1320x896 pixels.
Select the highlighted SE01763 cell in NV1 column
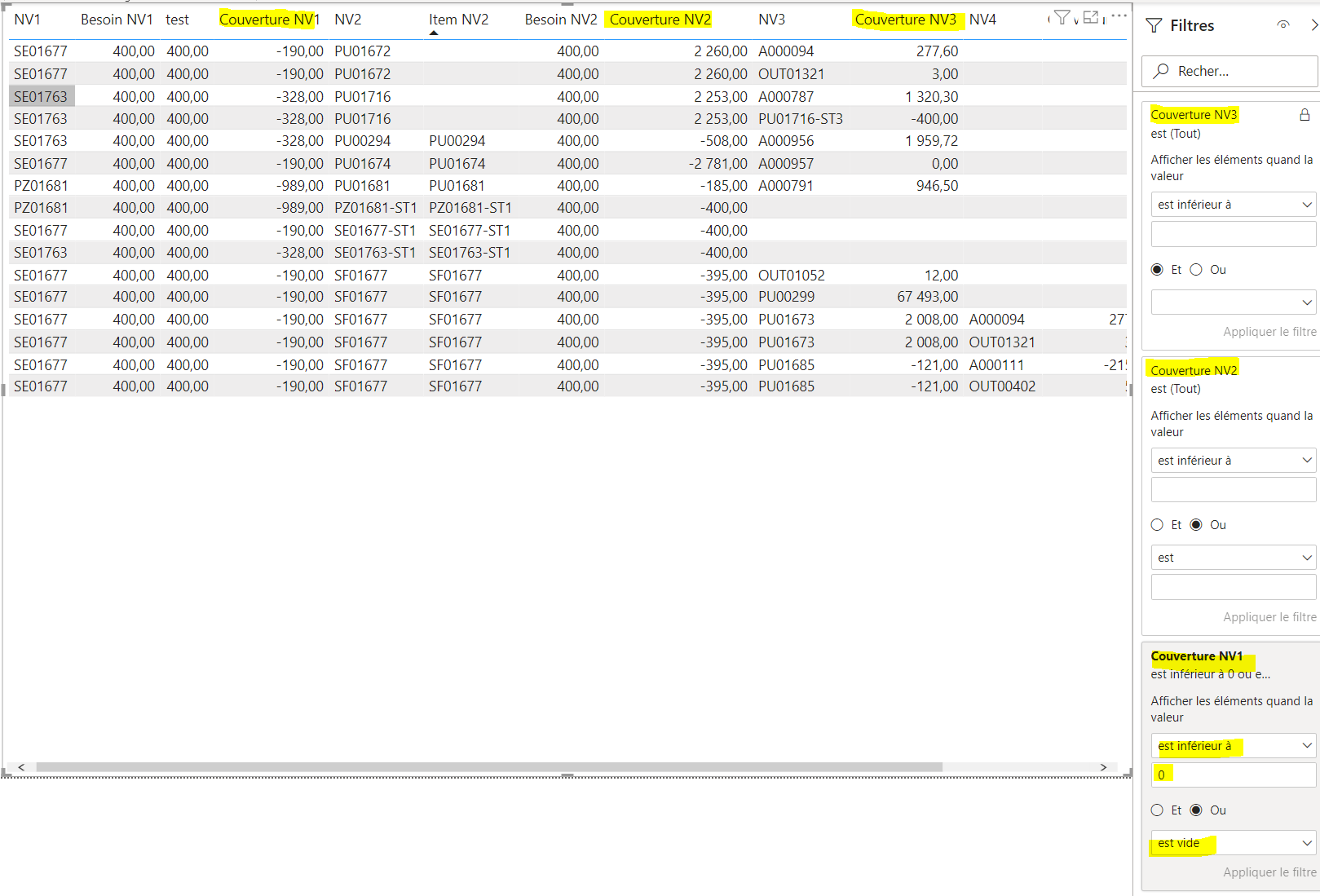[x=42, y=96]
